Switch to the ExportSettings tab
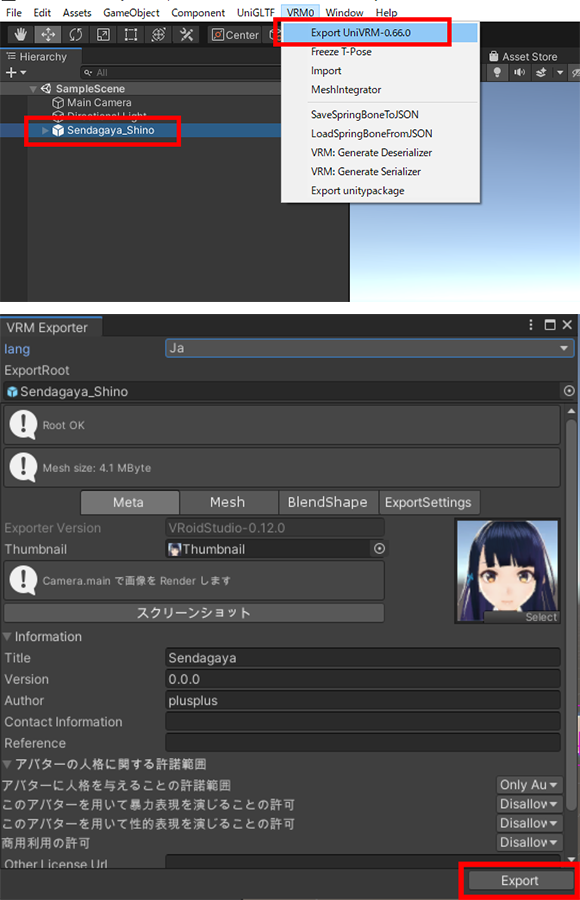580x900 pixels. (428, 502)
